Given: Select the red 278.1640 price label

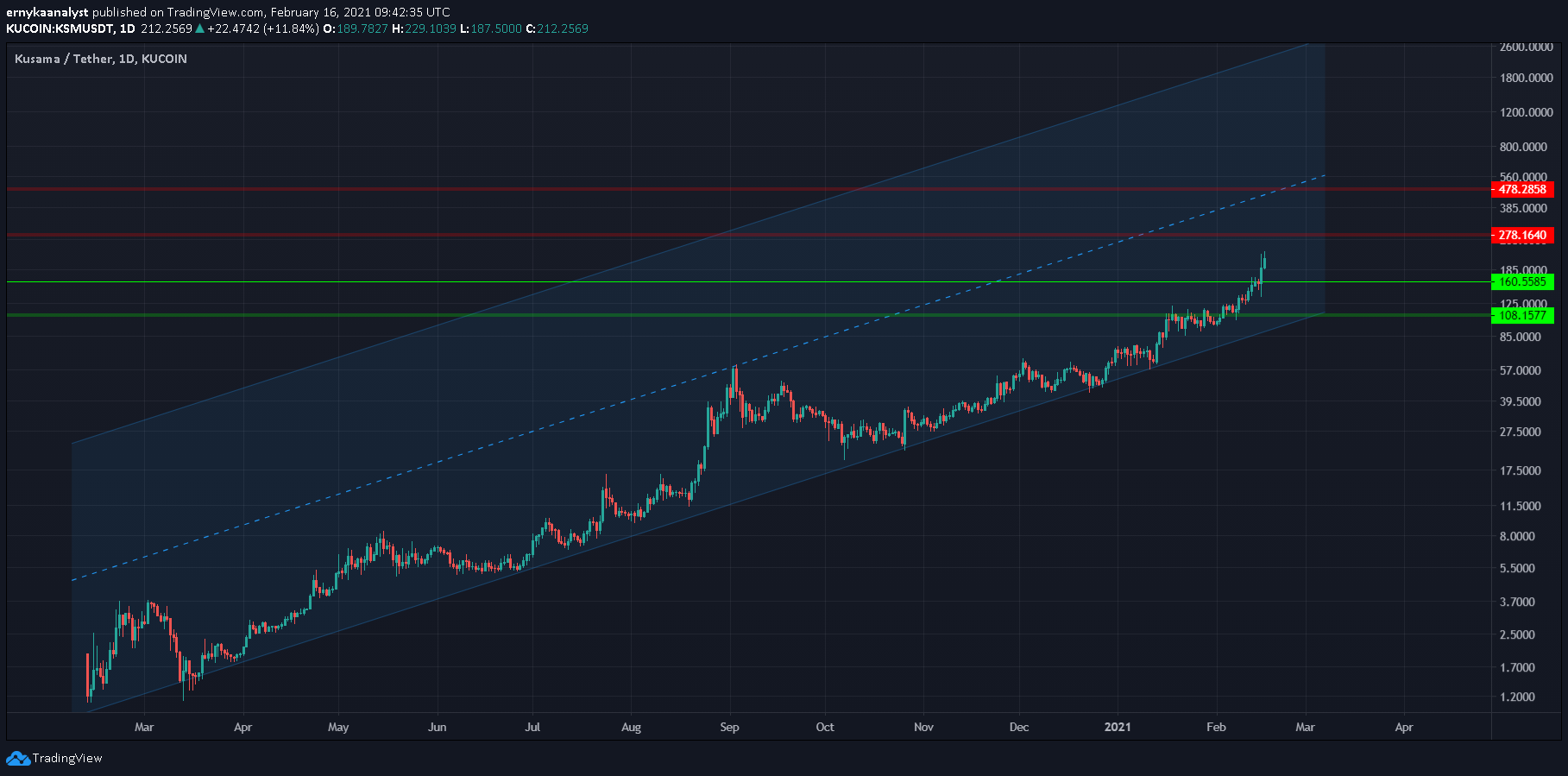Looking at the screenshot, I should click(1523, 235).
